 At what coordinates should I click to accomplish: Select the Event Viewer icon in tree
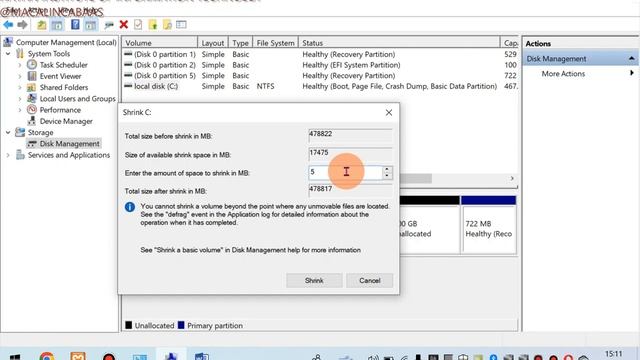(x=32, y=76)
